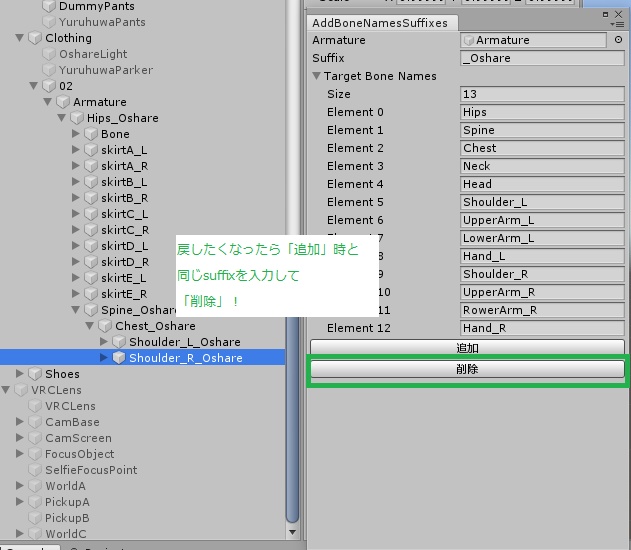The image size is (631, 550).
Task: Collapse the Armature hierarchy node
Action: coord(47,102)
